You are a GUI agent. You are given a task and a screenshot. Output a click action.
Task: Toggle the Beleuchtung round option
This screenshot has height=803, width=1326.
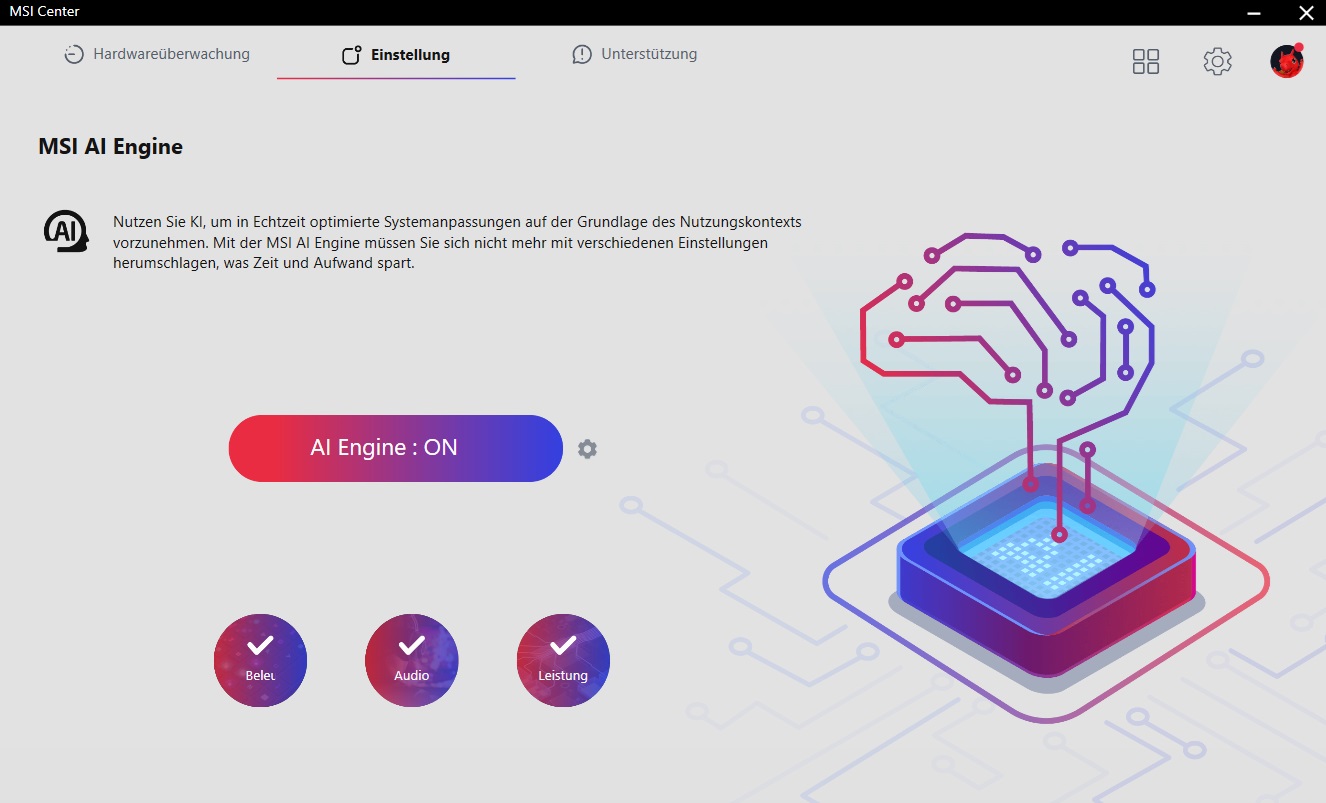[x=260, y=660]
